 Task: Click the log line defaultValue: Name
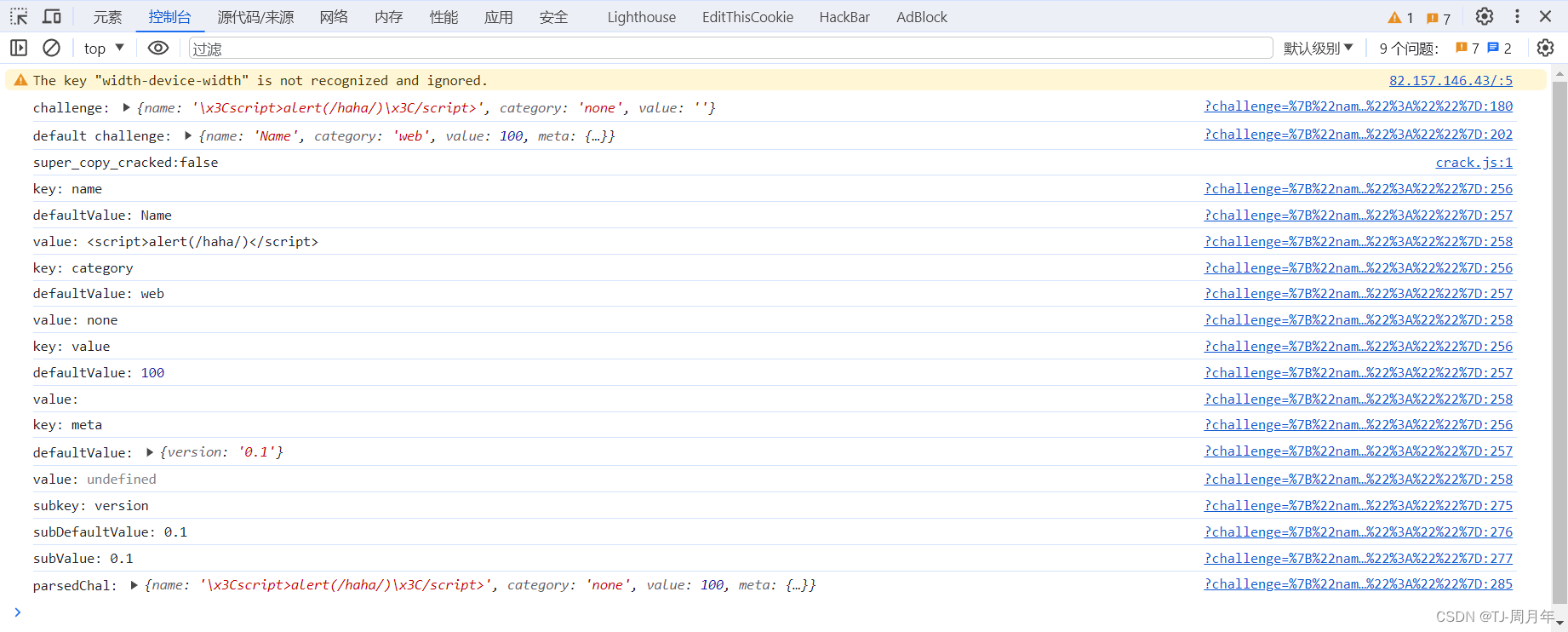tap(102, 215)
